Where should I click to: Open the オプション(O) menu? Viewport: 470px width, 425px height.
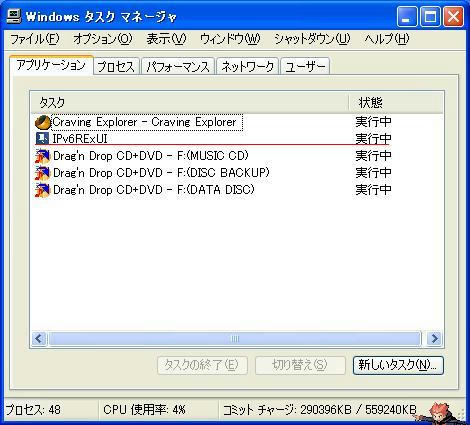103,39
